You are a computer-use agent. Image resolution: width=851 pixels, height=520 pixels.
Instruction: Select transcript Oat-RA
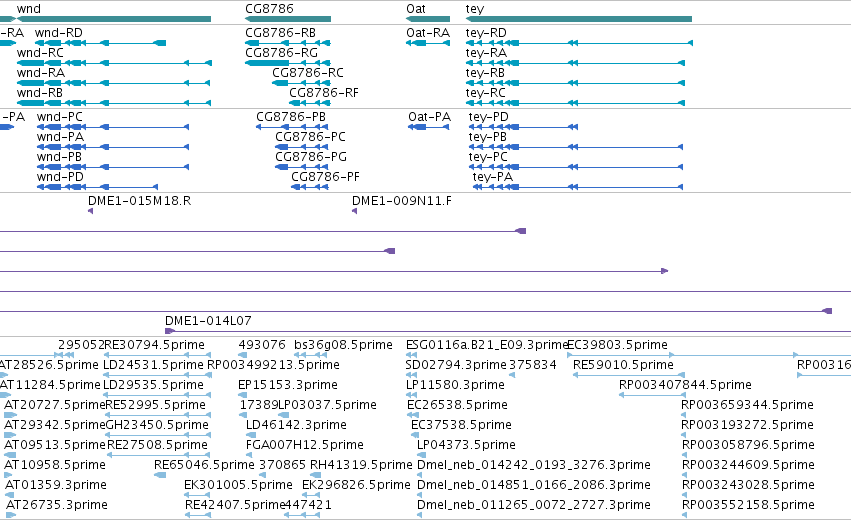tap(428, 33)
